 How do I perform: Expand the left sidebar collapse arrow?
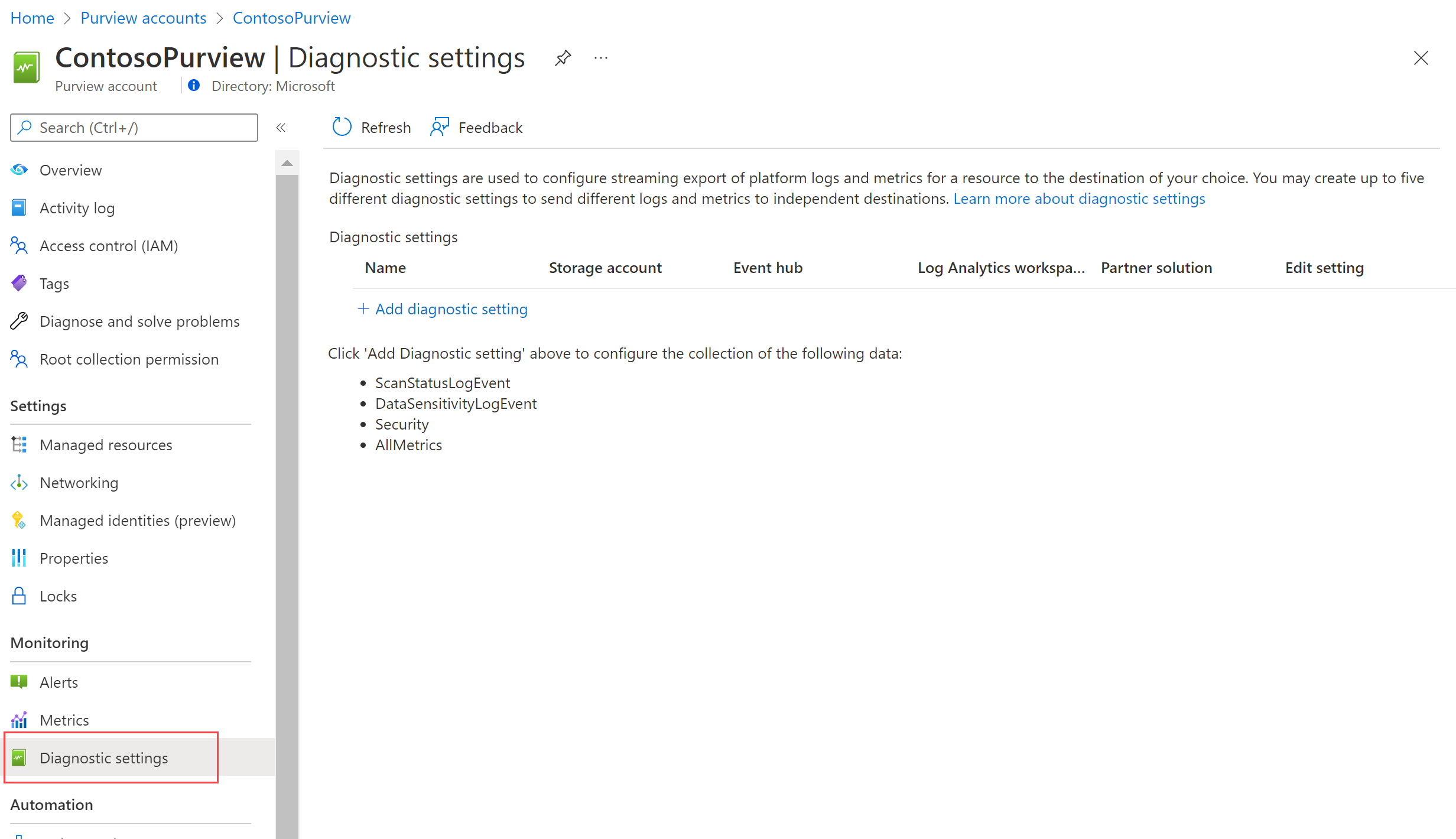click(281, 128)
